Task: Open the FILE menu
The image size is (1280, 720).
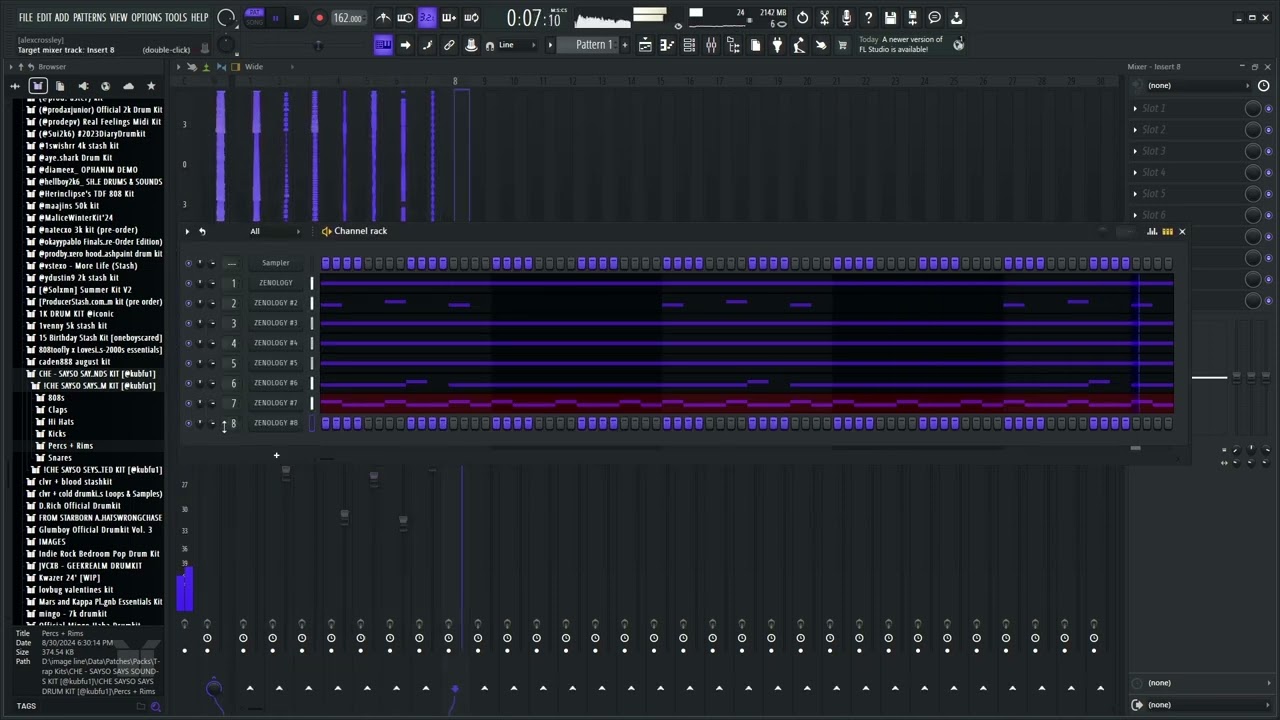Action: pos(26,17)
